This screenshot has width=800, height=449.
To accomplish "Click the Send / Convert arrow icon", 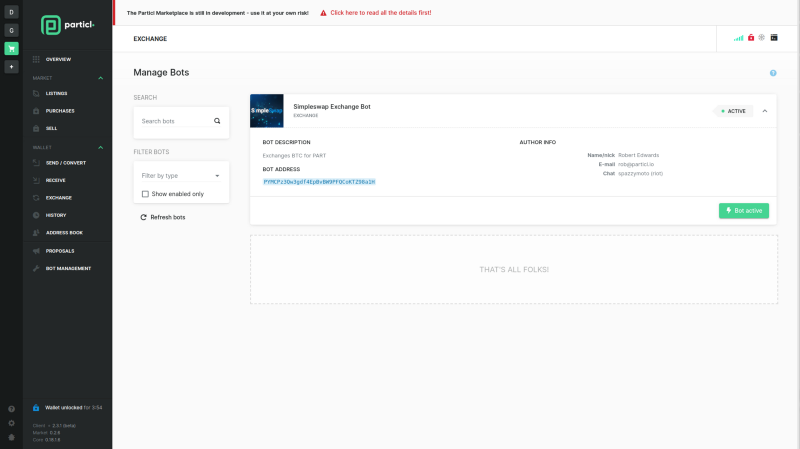I will [x=36, y=163].
